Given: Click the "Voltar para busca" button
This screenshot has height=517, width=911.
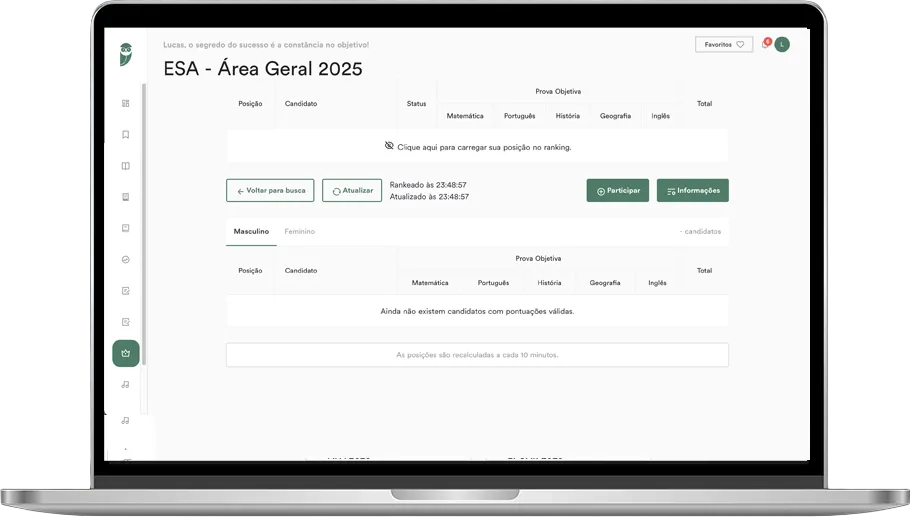Looking at the screenshot, I should point(270,190).
